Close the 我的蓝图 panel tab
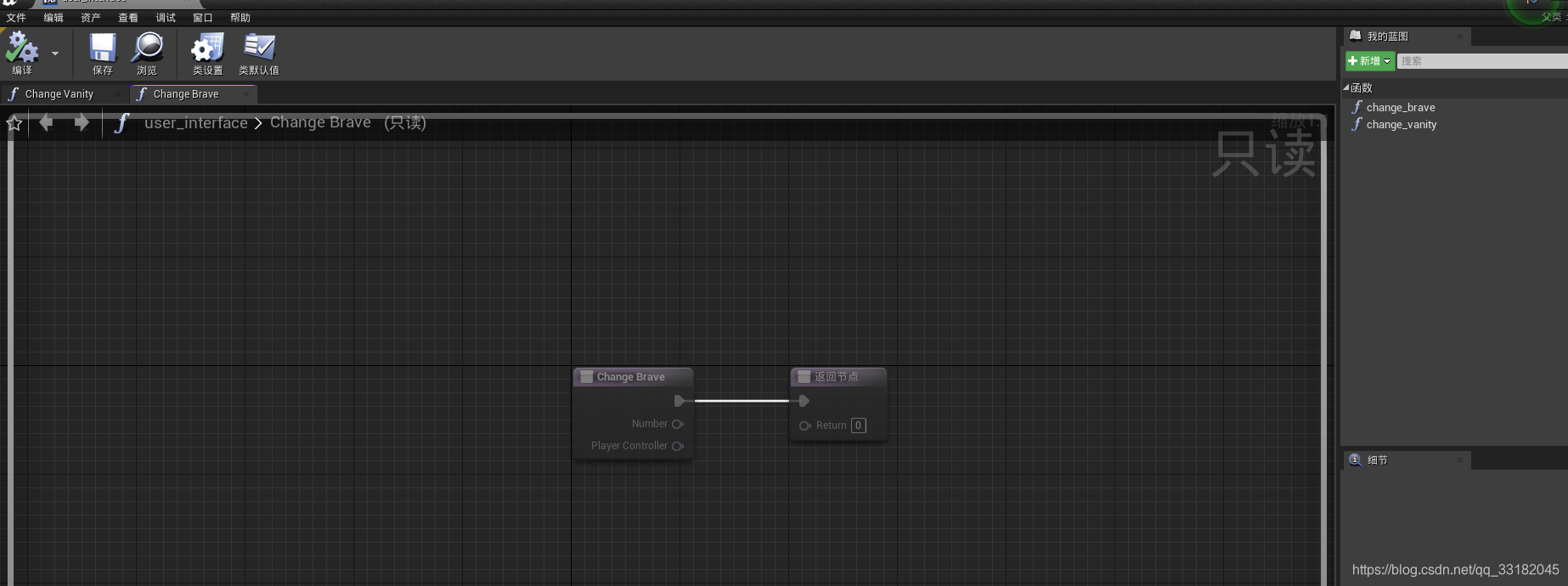1568x586 pixels. click(1460, 36)
